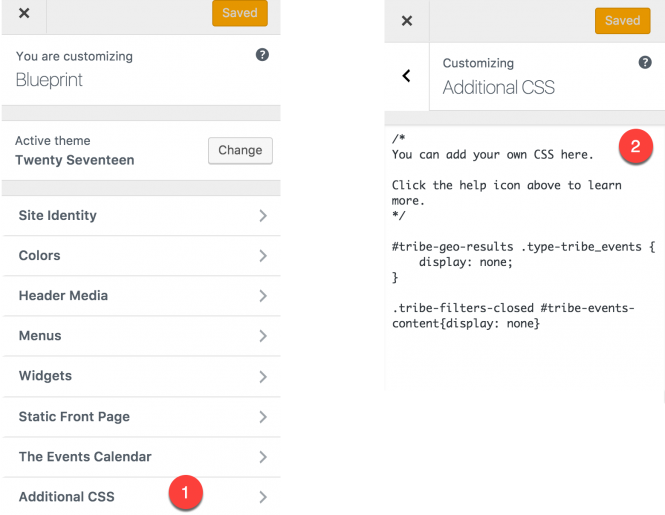Open the Header Media section
Viewport: 665px width, 515px height.
click(x=63, y=295)
